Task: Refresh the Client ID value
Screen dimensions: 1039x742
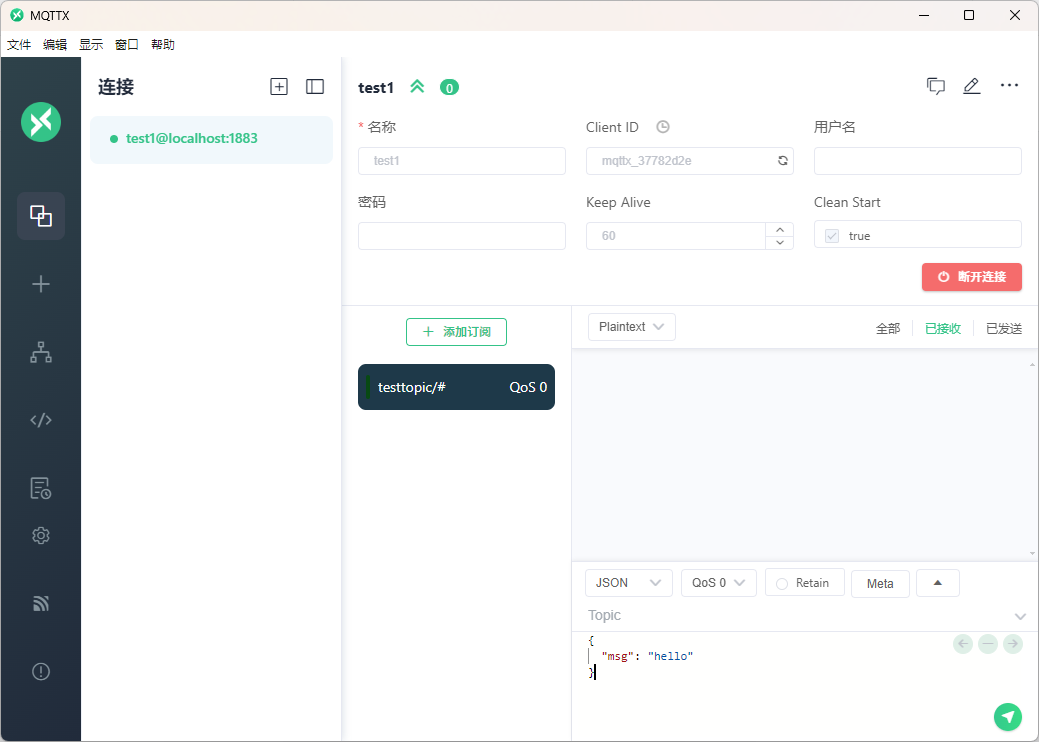Action: coord(782,161)
